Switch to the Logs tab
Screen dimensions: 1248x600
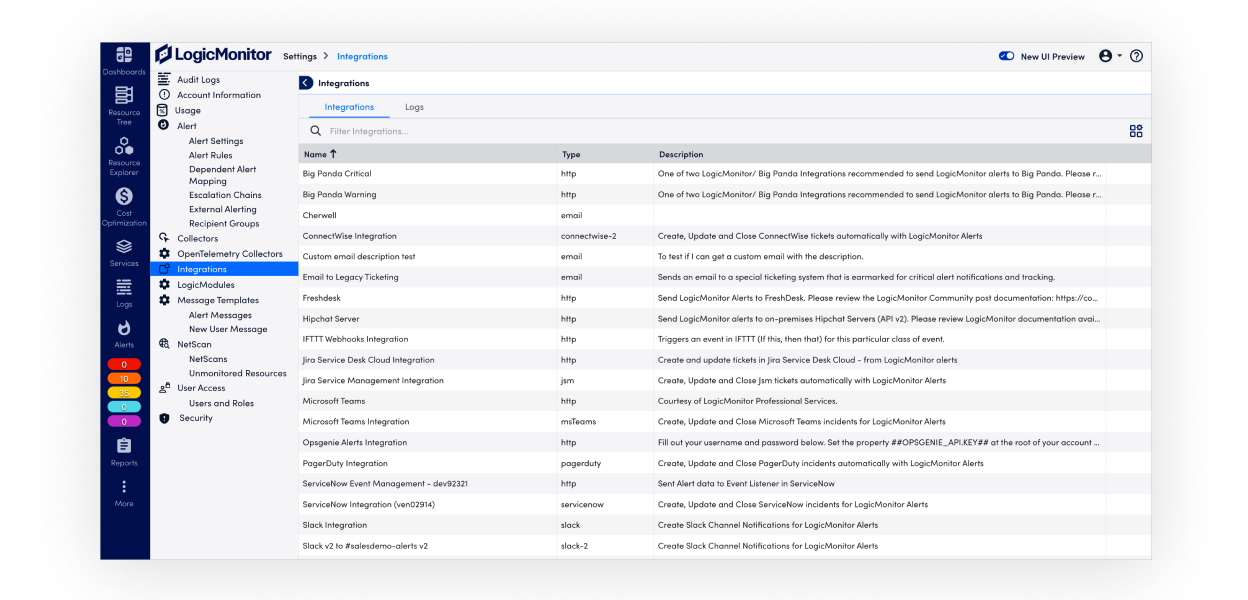[x=414, y=107]
